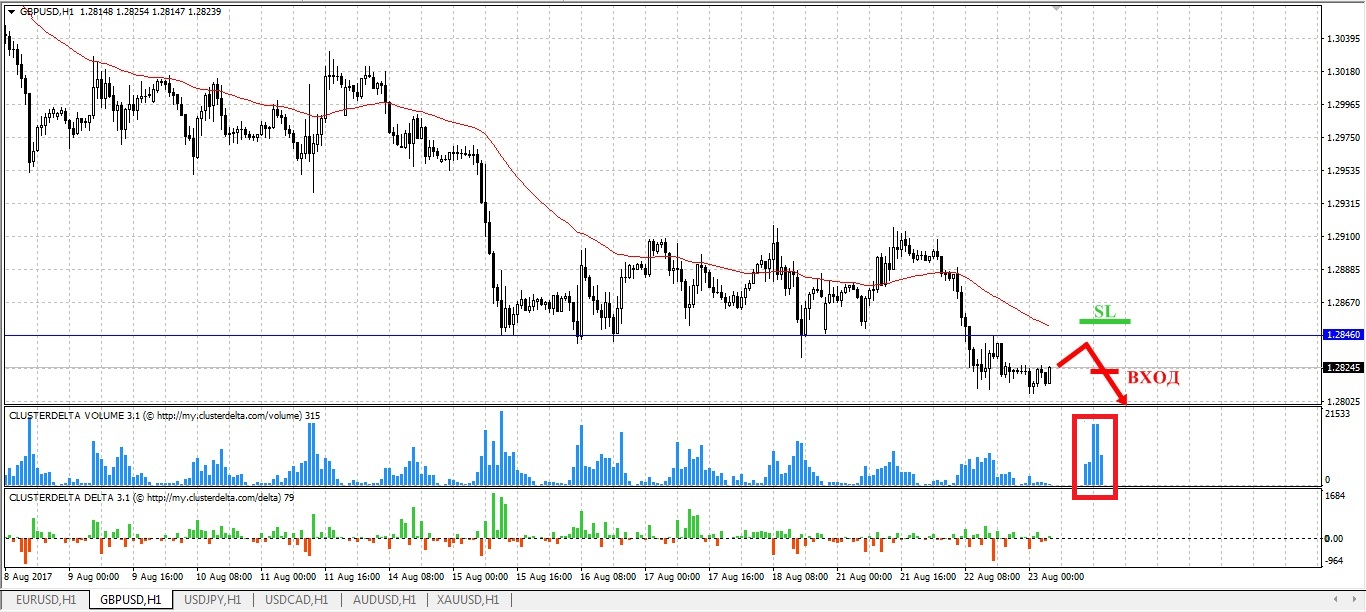Click the 1.29100 price scale value

(1342, 237)
